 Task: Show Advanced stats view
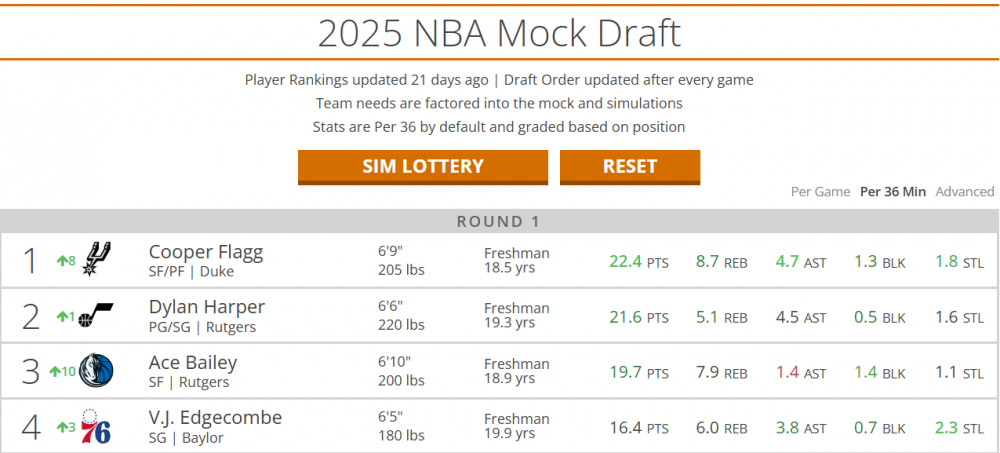[x=965, y=192]
